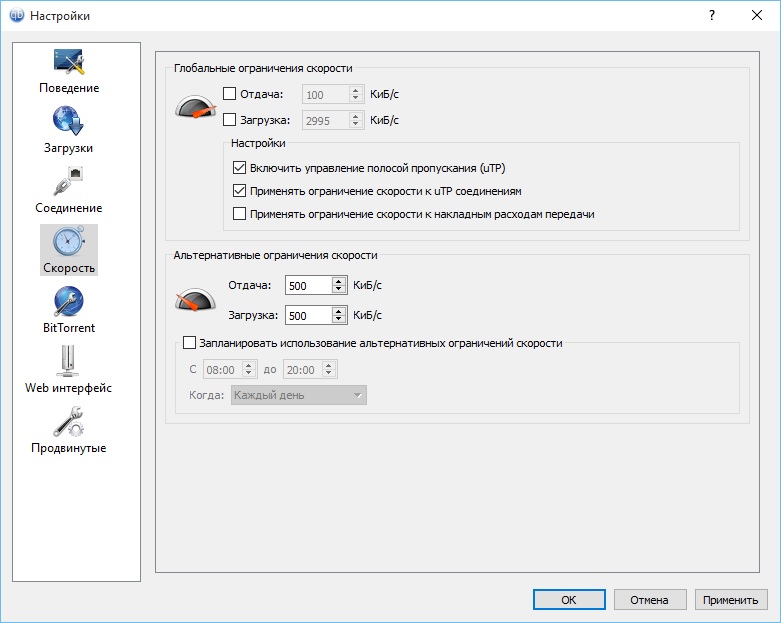This screenshot has height=623, width=781.
Task: Click the qBittorrent logo in title bar
Action: [x=15, y=16]
